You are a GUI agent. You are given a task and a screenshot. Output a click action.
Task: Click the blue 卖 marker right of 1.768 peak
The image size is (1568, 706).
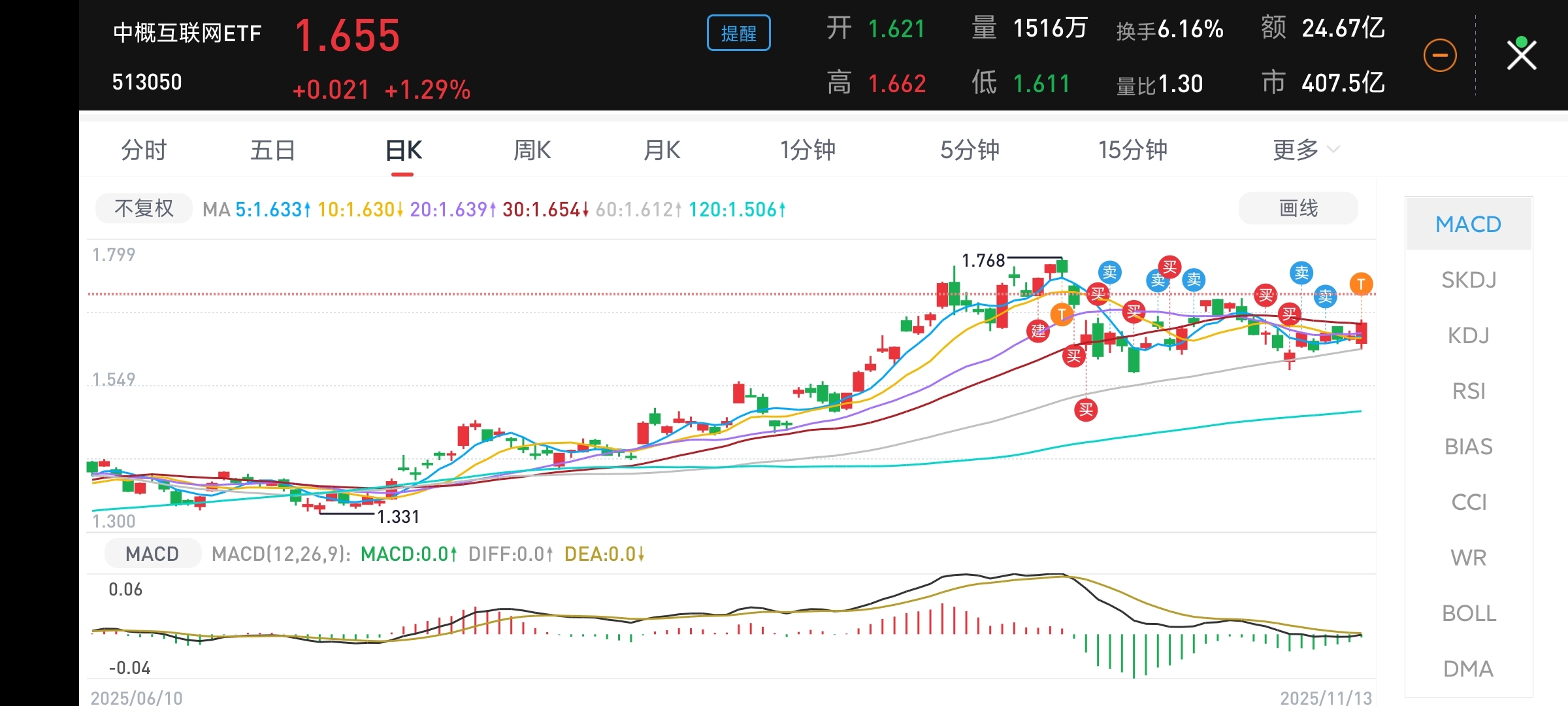(x=1110, y=271)
